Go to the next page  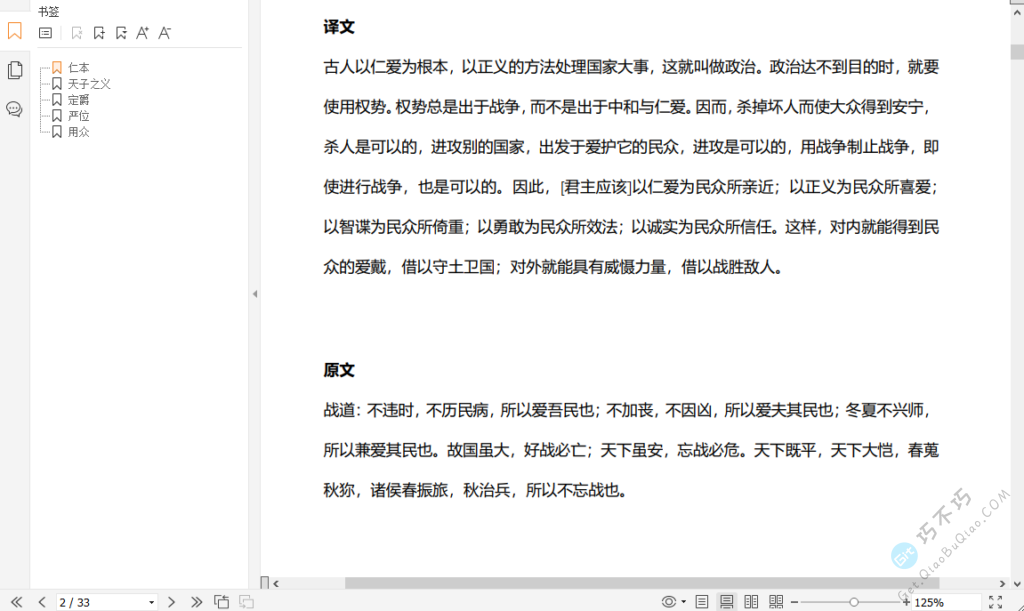171,602
